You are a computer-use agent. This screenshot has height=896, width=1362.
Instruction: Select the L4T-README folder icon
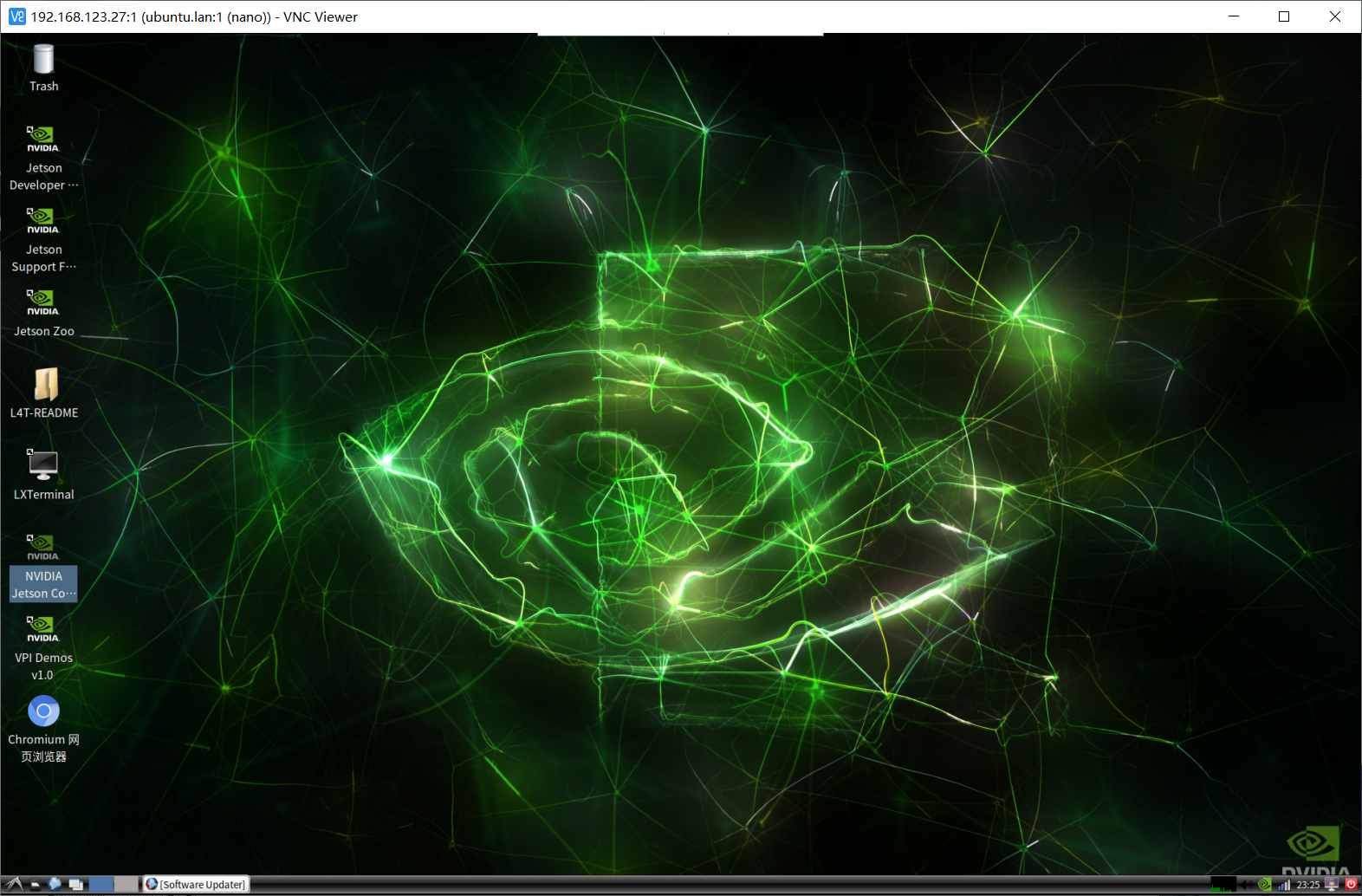(x=44, y=393)
